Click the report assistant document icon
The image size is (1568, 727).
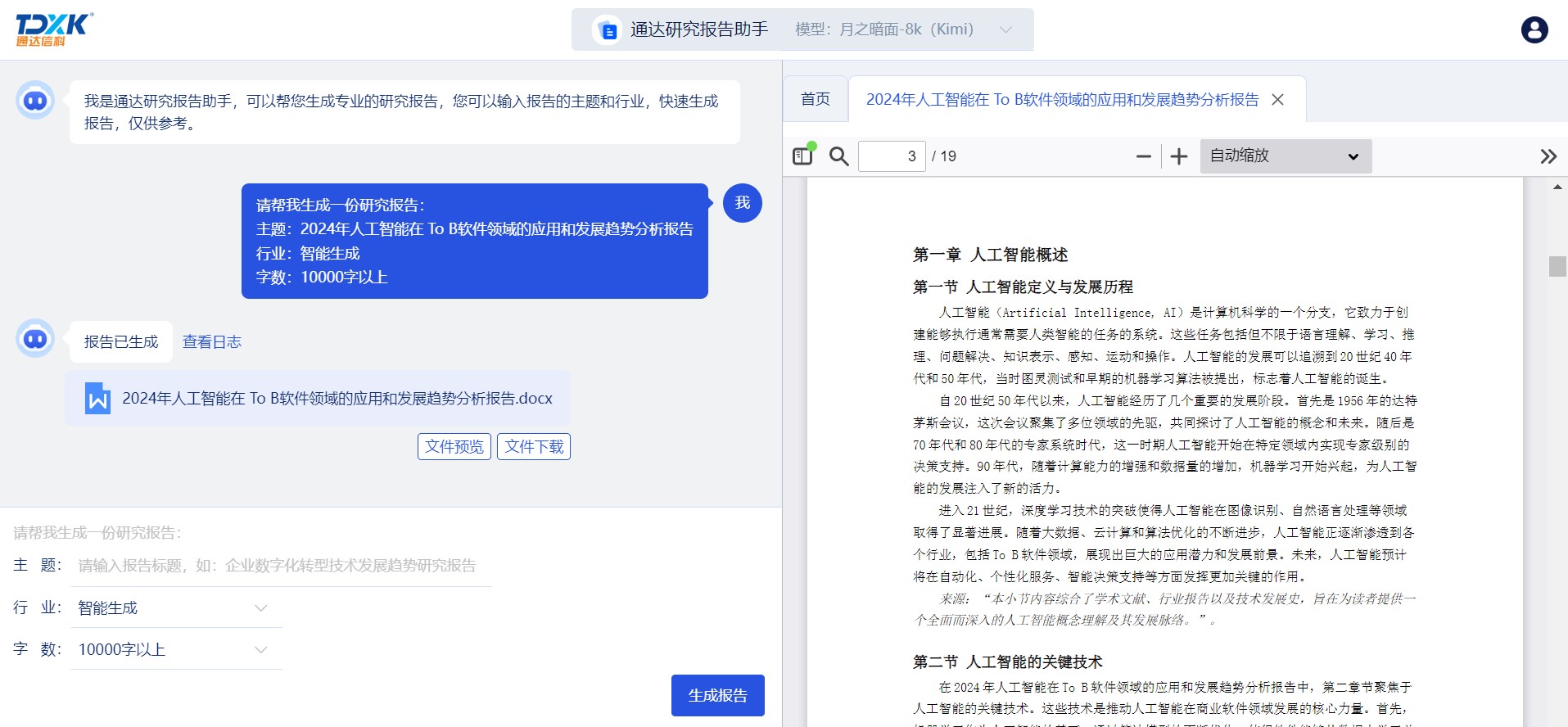[608, 30]
